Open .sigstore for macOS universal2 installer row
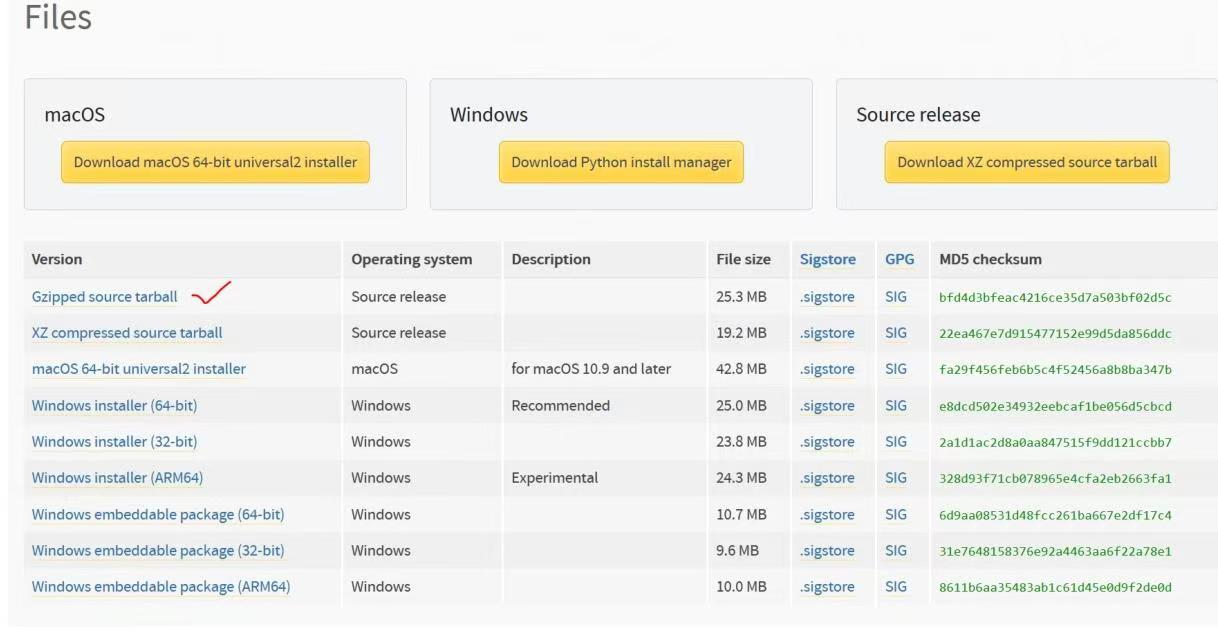This screenshot has width=1218, height=630. pyautogui.click(x=827, y=369)
